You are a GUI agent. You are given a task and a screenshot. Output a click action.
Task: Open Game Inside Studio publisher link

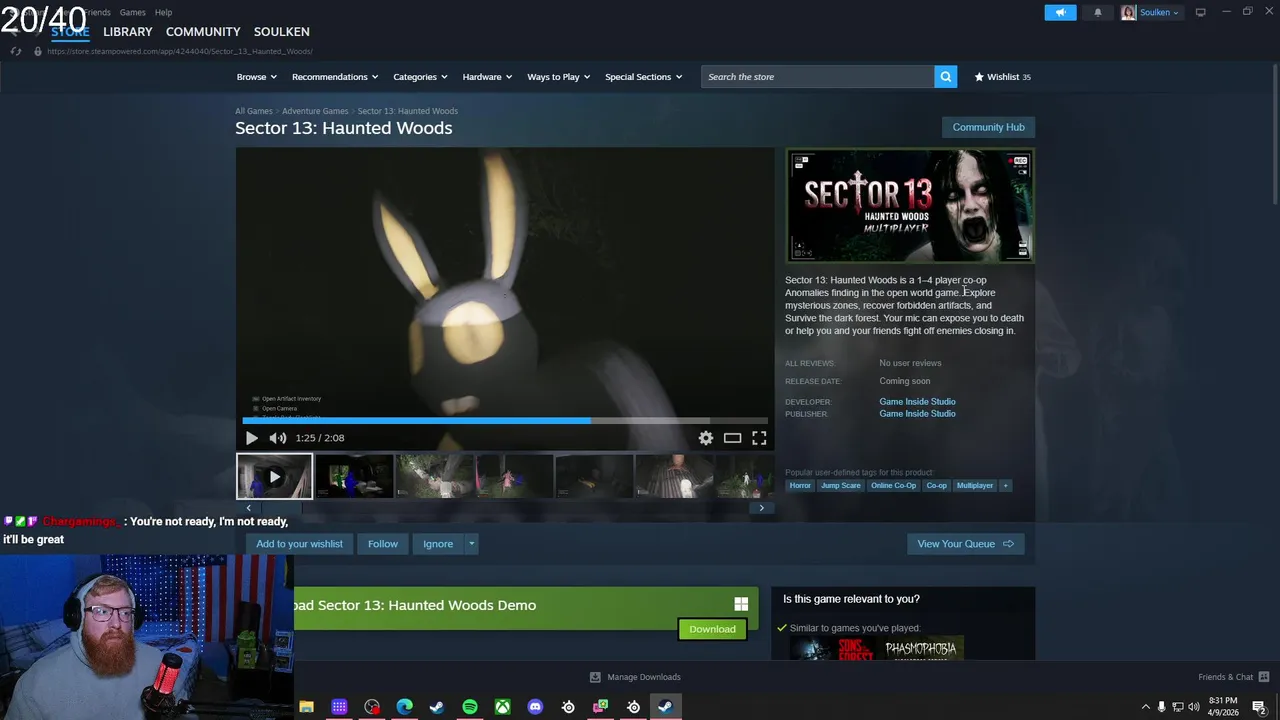tap(917, 414)
